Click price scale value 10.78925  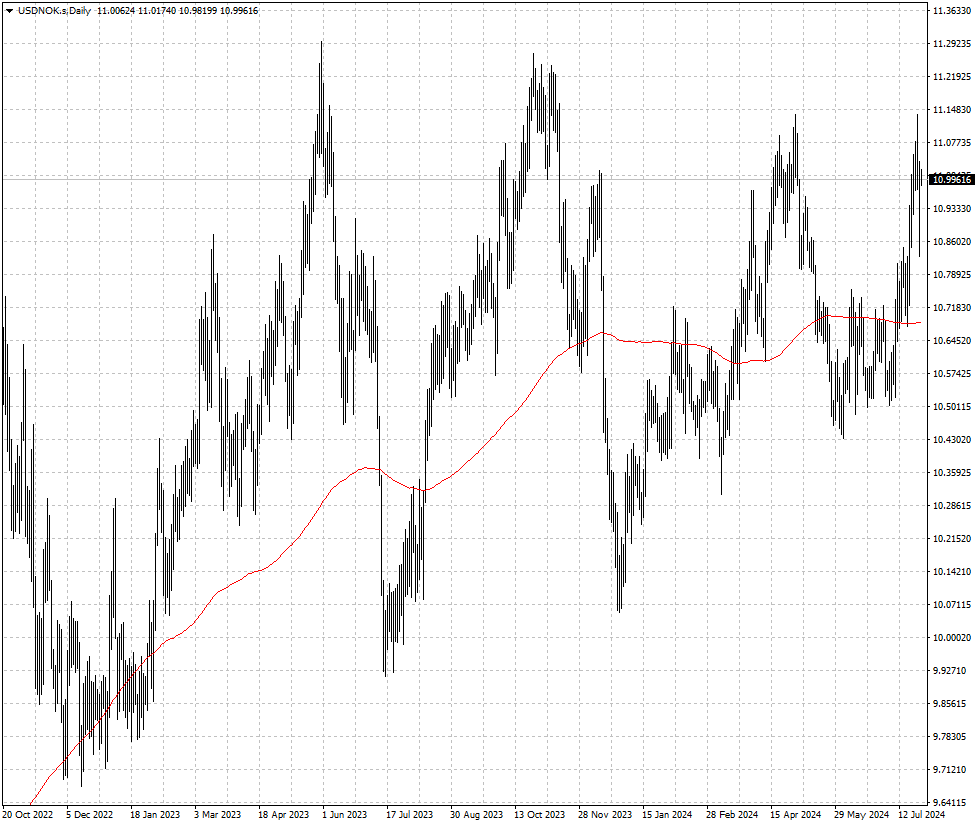(952, 275)
